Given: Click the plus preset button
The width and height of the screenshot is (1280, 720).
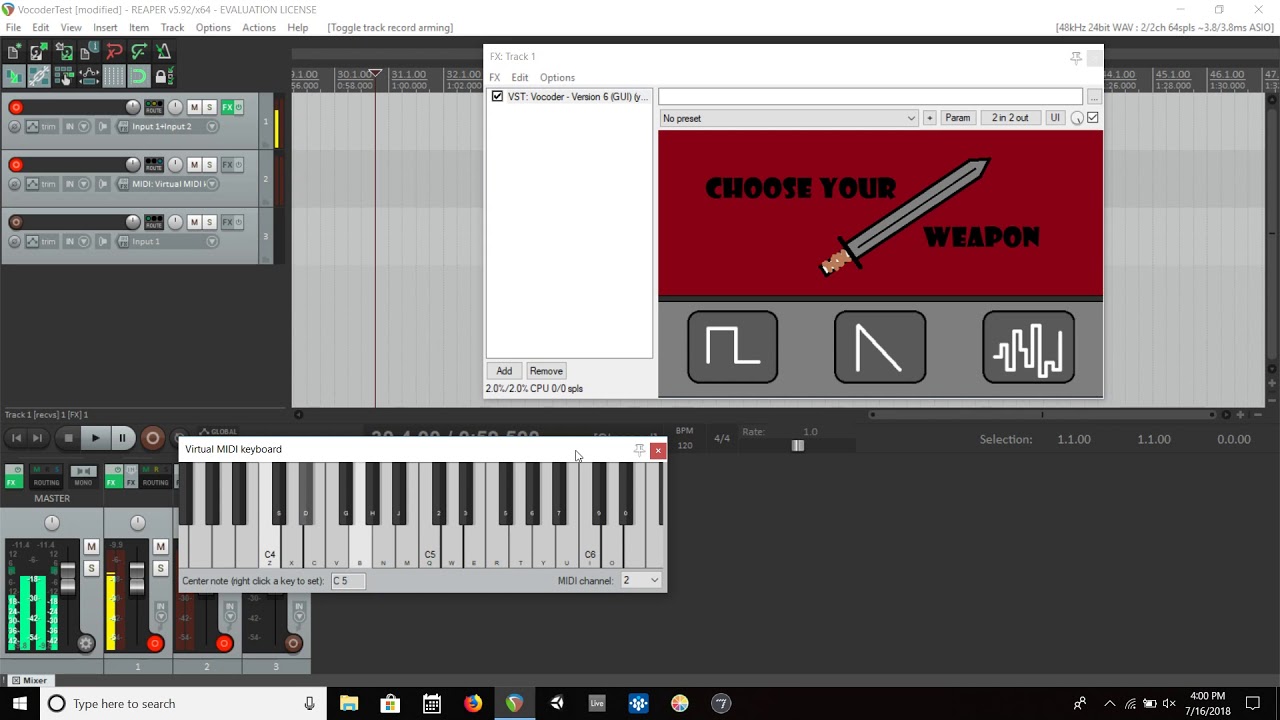Looking at the screenshot, I should point(929,118).
